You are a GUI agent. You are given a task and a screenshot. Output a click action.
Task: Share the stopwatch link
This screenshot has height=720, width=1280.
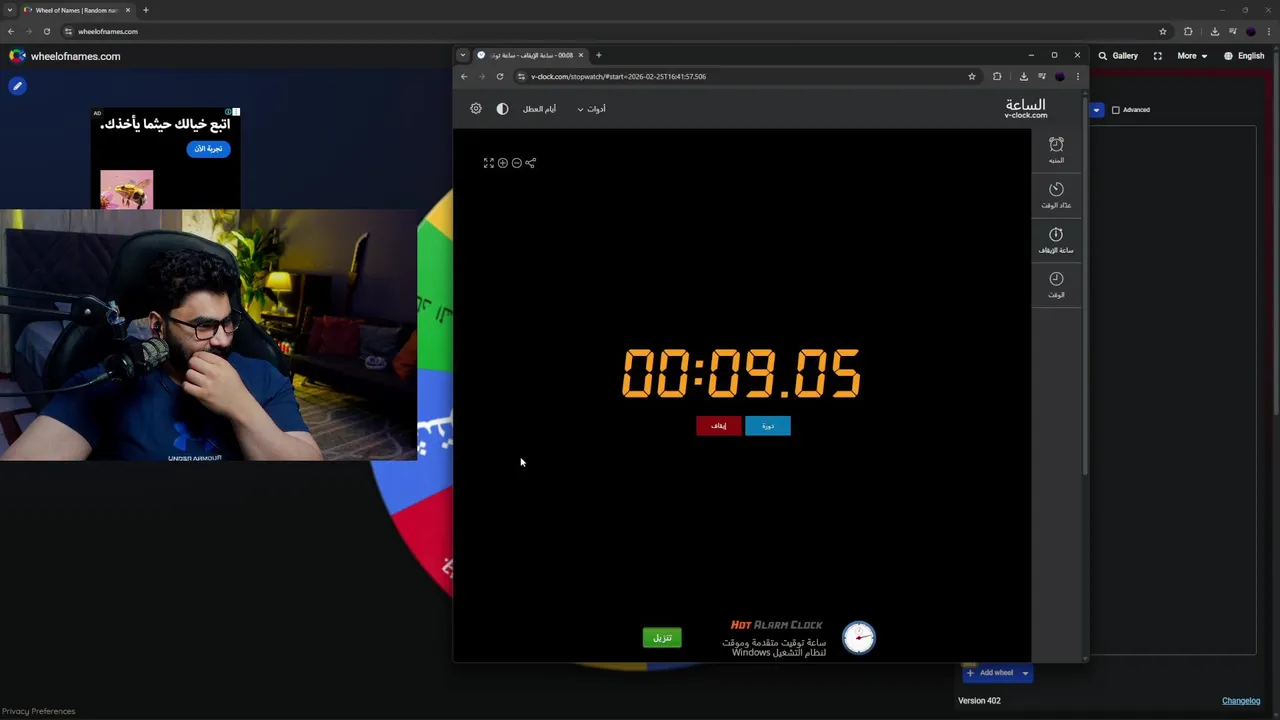point(531,163)
